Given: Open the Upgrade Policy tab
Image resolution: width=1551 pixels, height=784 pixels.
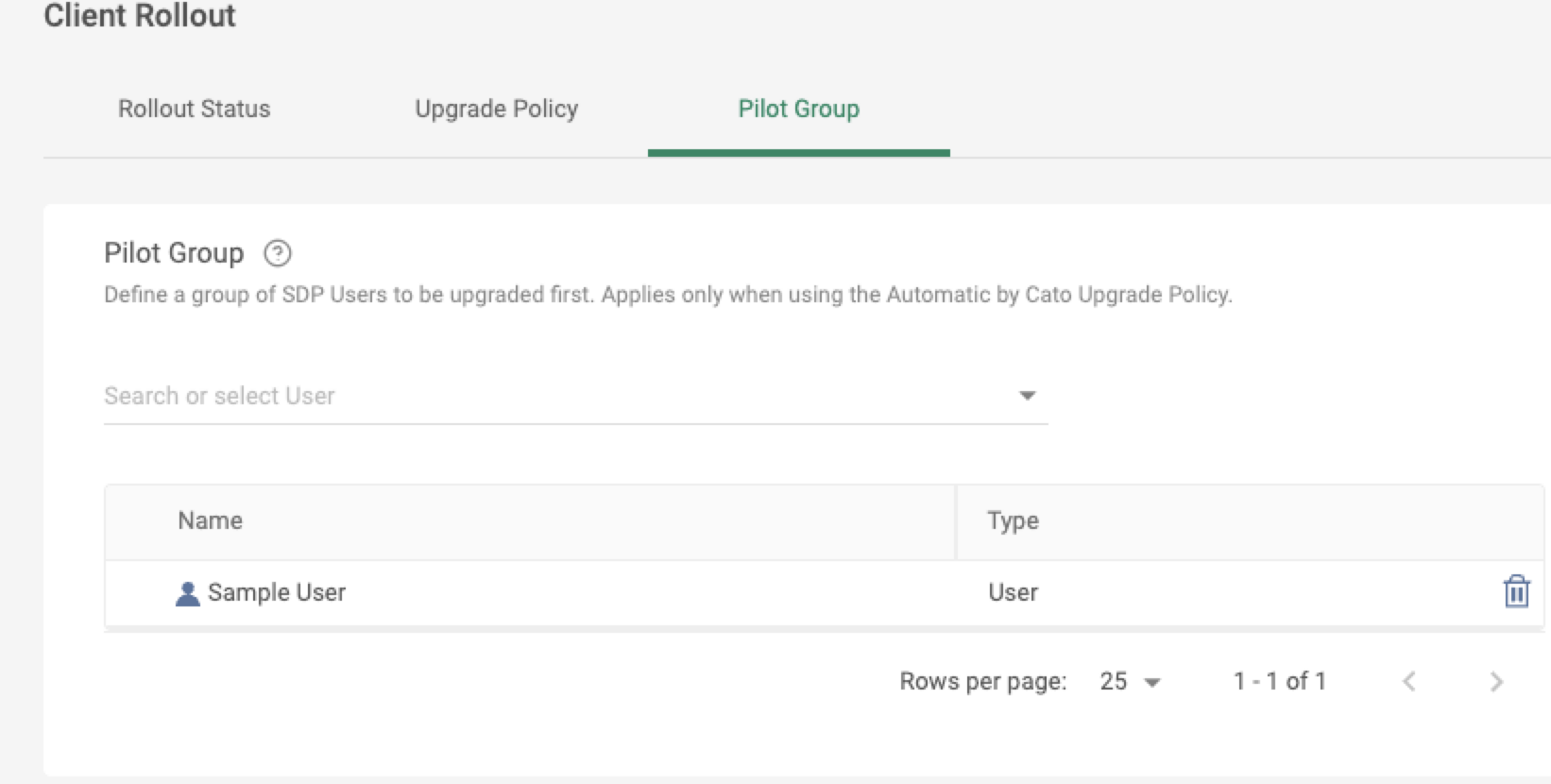Looking at the screenshot, I should 496,109.
